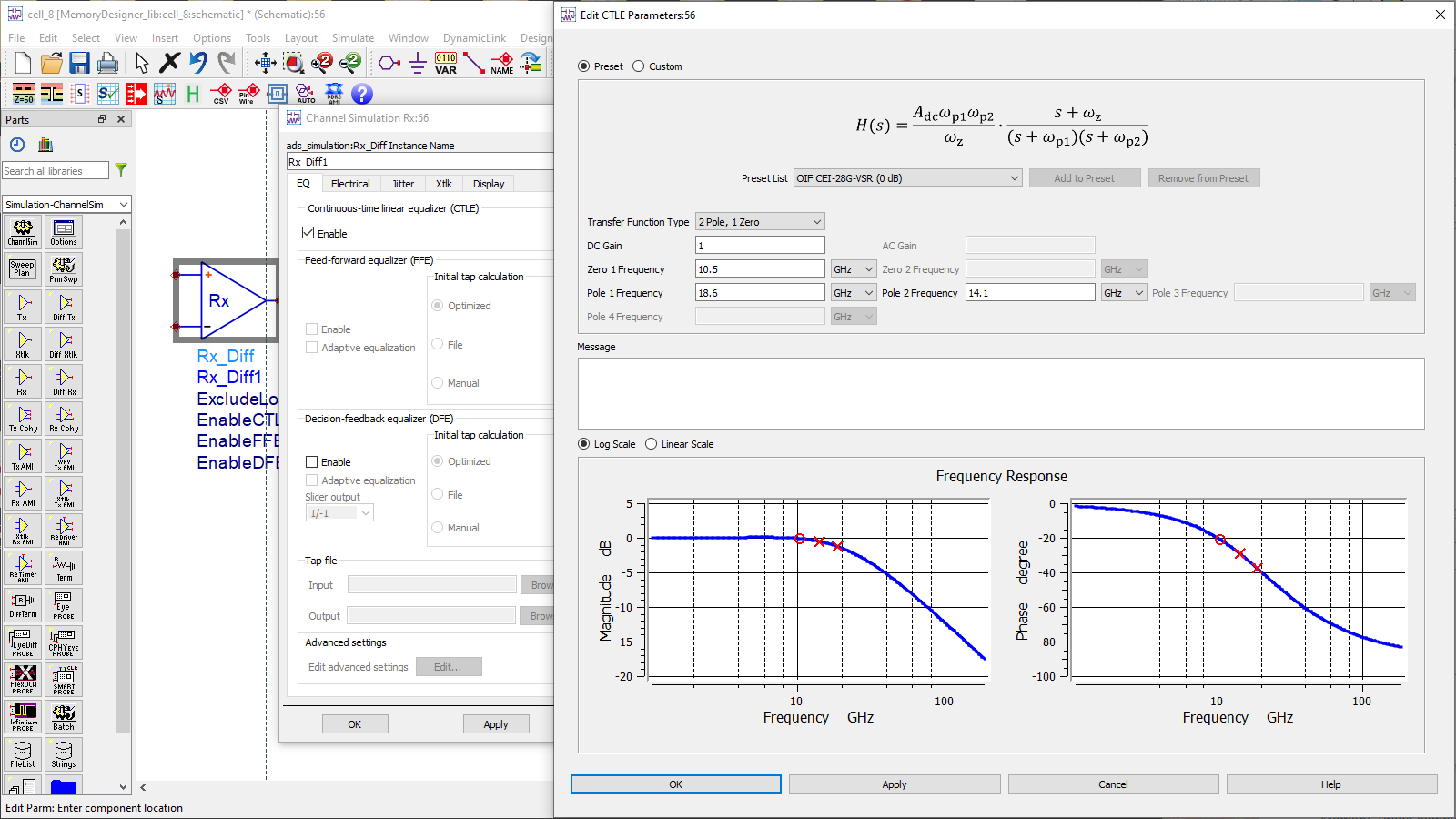The image size is (1456, 819).
Task: Select the ChannelSim component in the Parts palette
Action: point(22,232)
